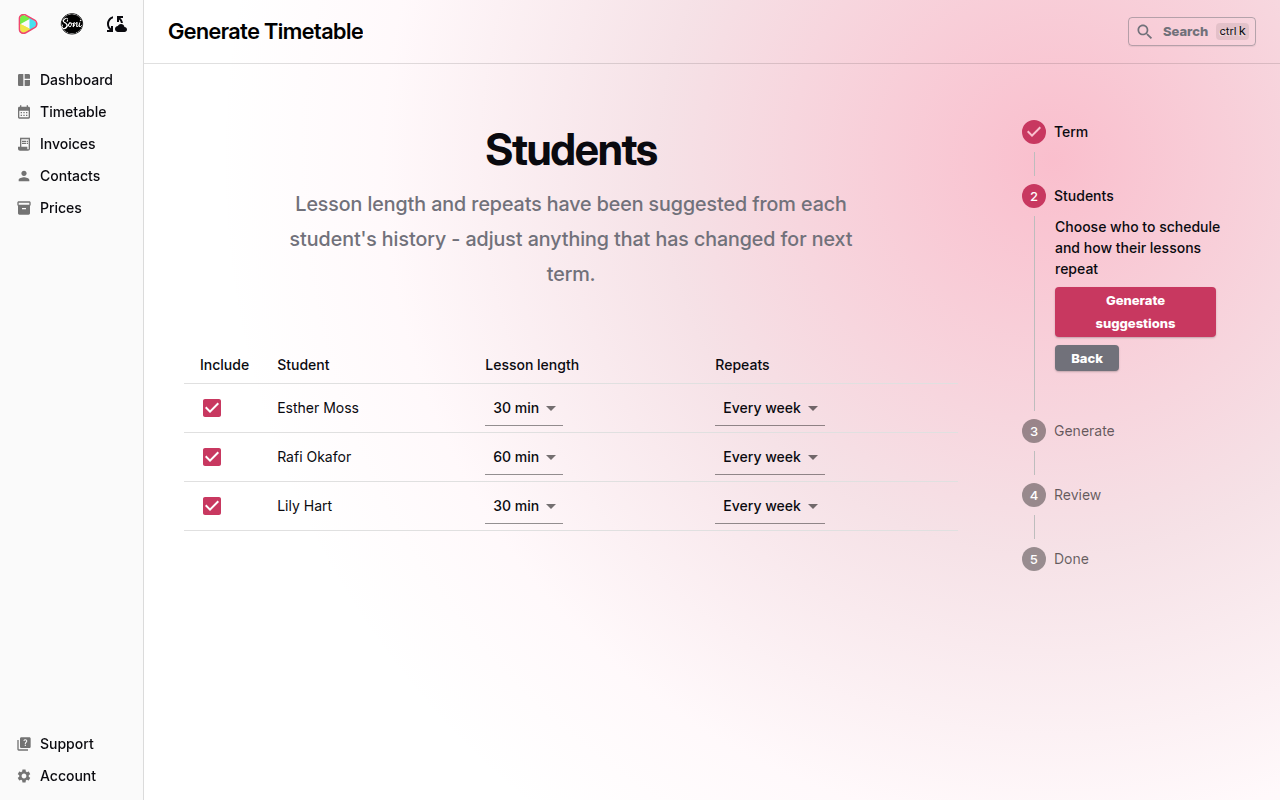Click the colorful app logo icon
The height and width of the screenshot is (800, 1280).
coord(28,24)
